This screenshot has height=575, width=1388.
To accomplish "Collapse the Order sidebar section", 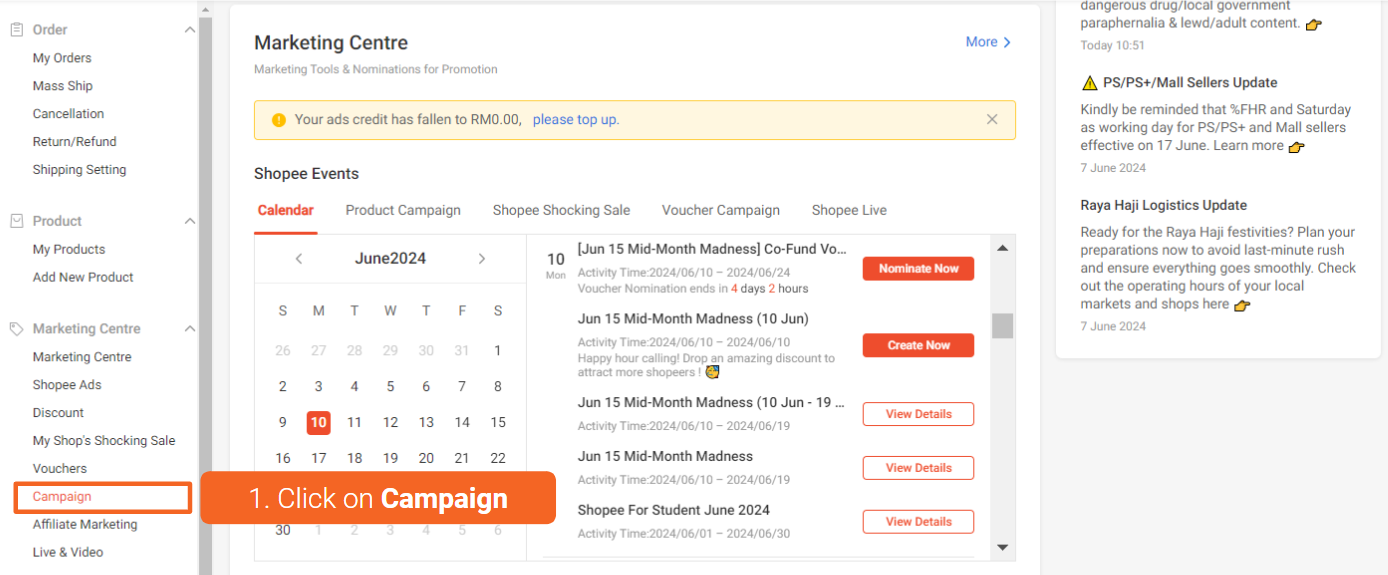I will tap(189, 30).
